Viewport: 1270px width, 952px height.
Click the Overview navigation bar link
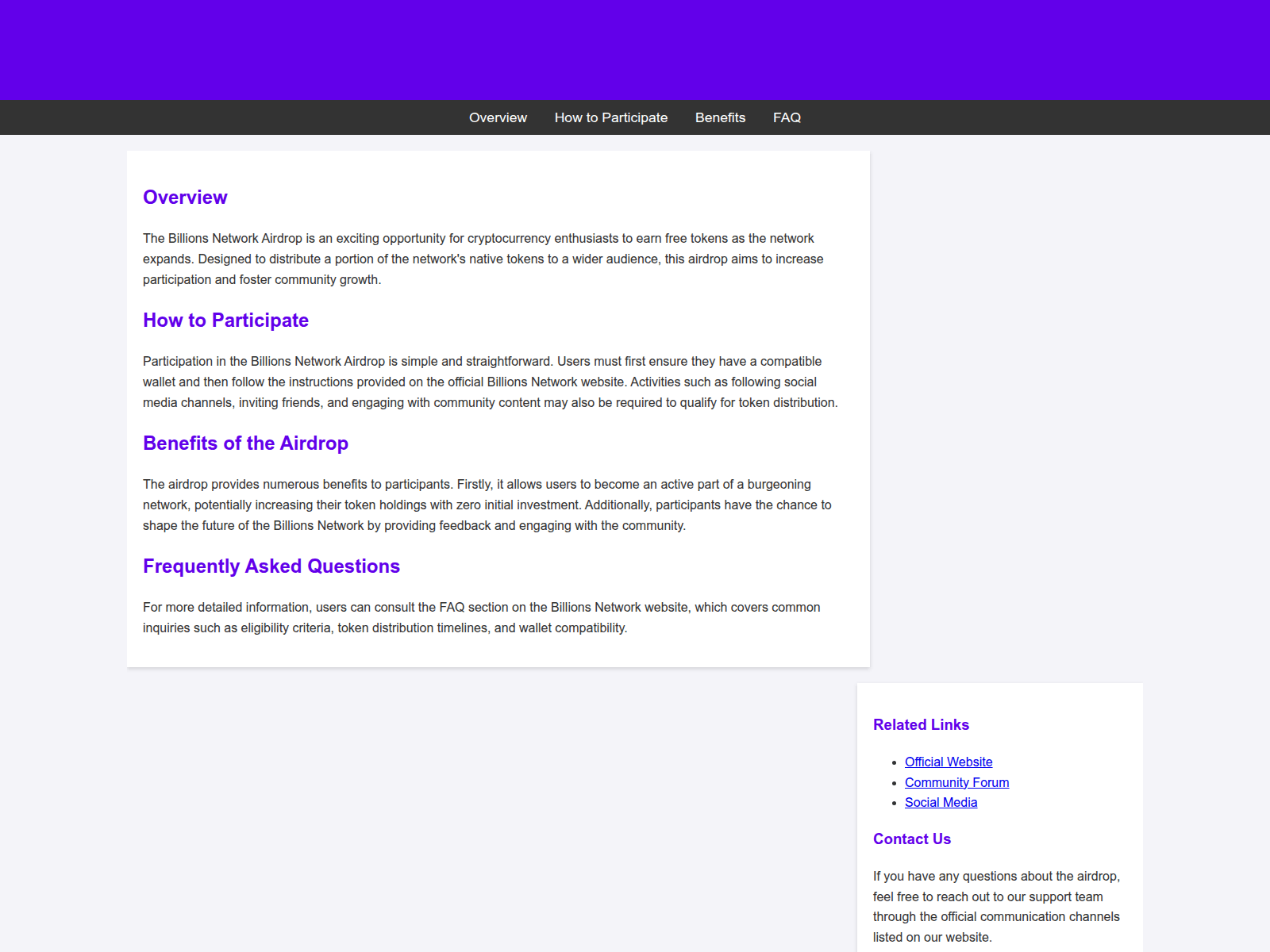(x=498, y=117)
